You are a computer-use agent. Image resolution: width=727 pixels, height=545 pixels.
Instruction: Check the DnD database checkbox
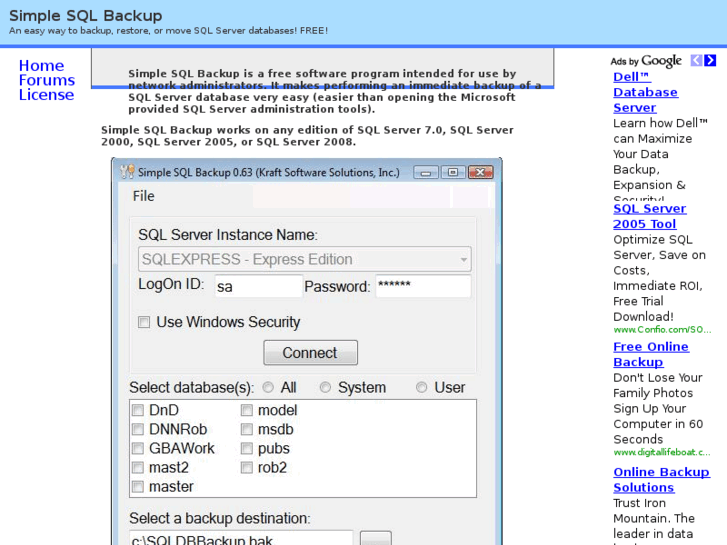point(138,410)
